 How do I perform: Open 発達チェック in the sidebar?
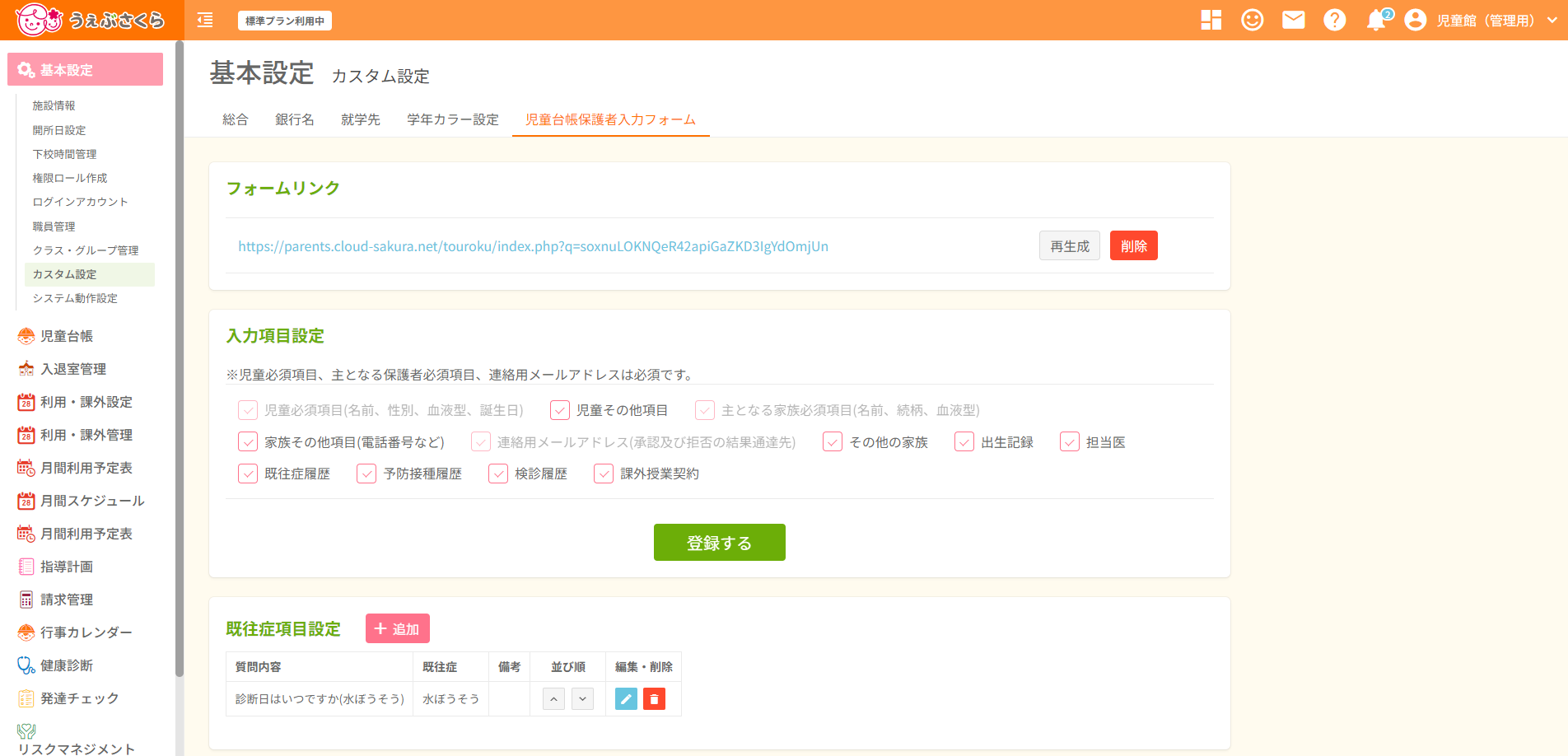tap(79, 698)
